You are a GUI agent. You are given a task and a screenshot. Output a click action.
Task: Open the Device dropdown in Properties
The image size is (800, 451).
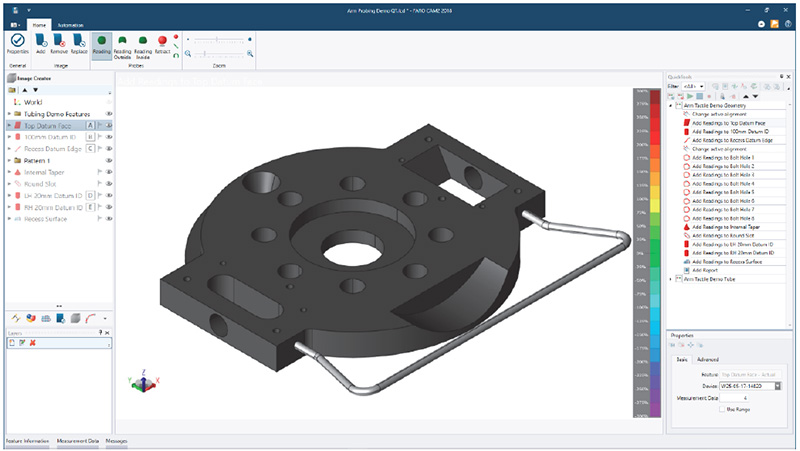(x=777, y=385)
